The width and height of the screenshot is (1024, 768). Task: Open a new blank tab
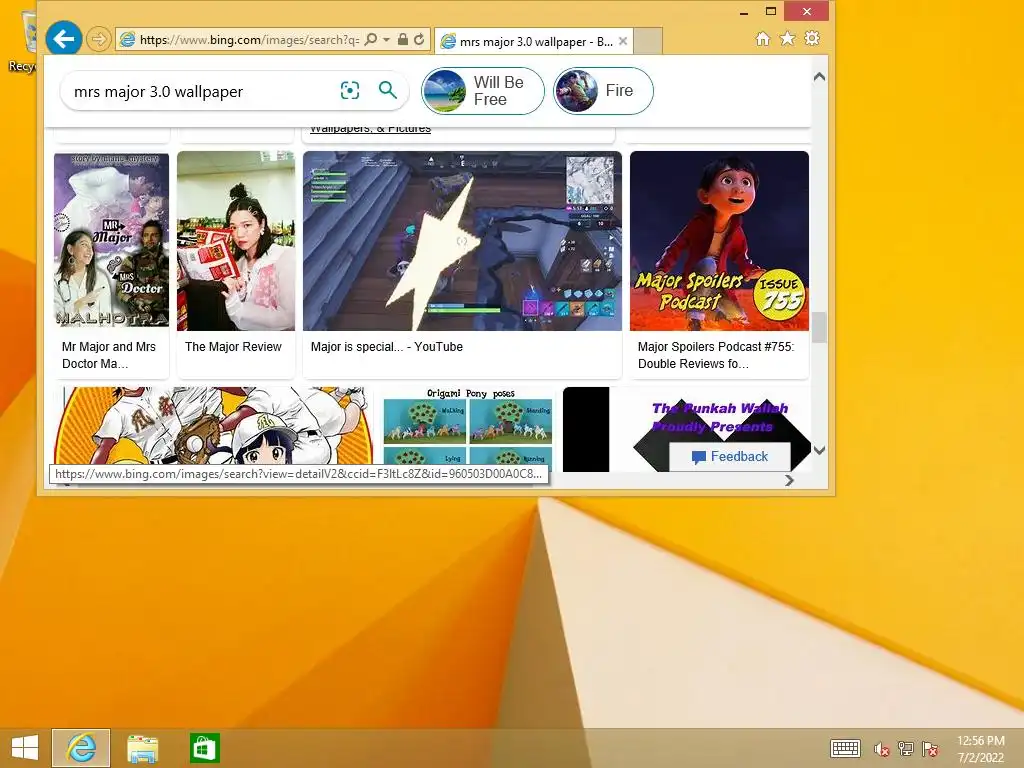coord(648,41)
